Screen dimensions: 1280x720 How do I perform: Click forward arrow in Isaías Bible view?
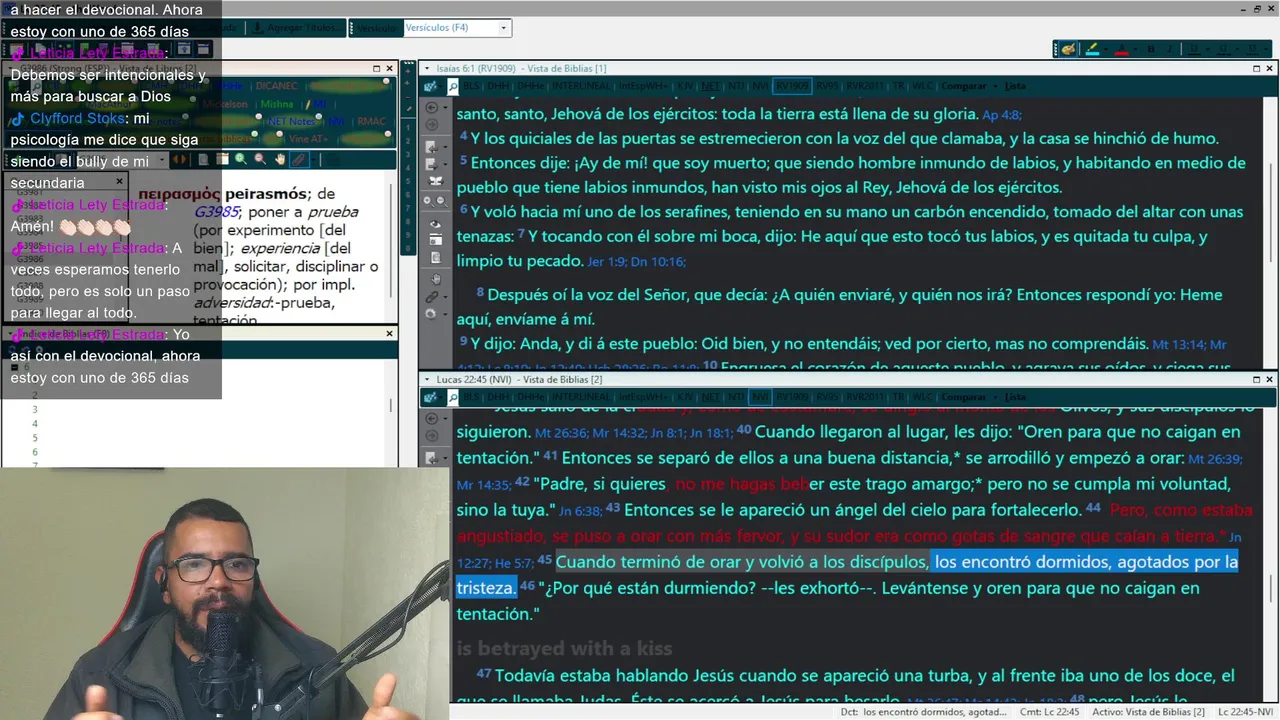point(432,124)
